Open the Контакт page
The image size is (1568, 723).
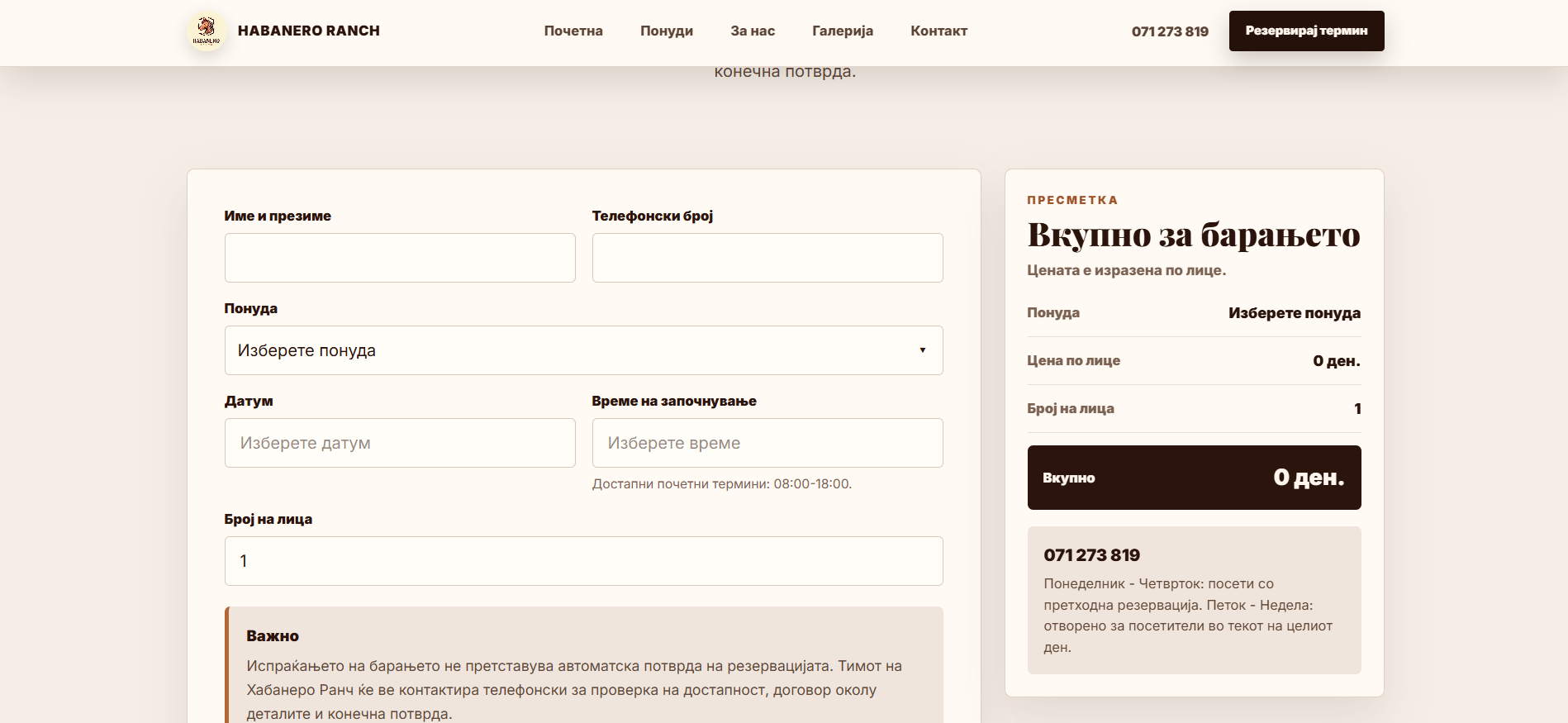tap(938, 31)
